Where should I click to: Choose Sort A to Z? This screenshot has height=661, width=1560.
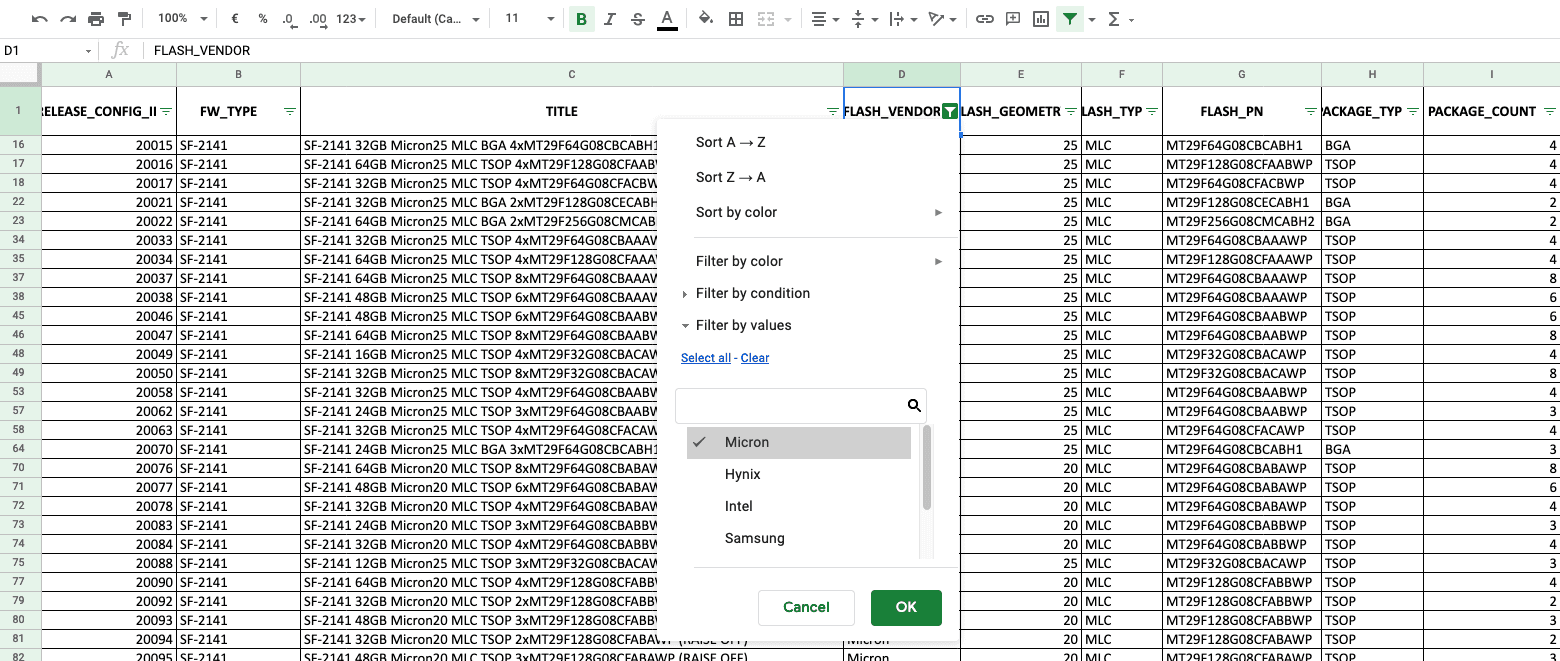[729, 142]
